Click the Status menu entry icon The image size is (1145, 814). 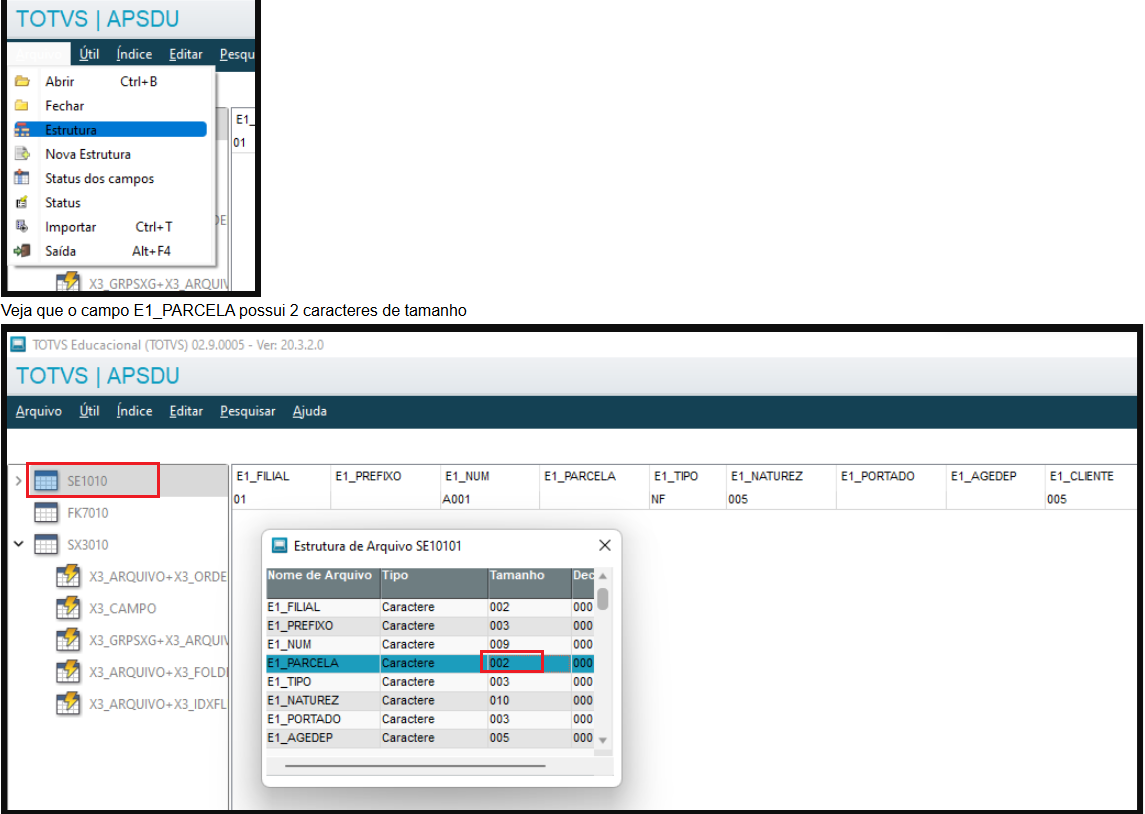22,202
